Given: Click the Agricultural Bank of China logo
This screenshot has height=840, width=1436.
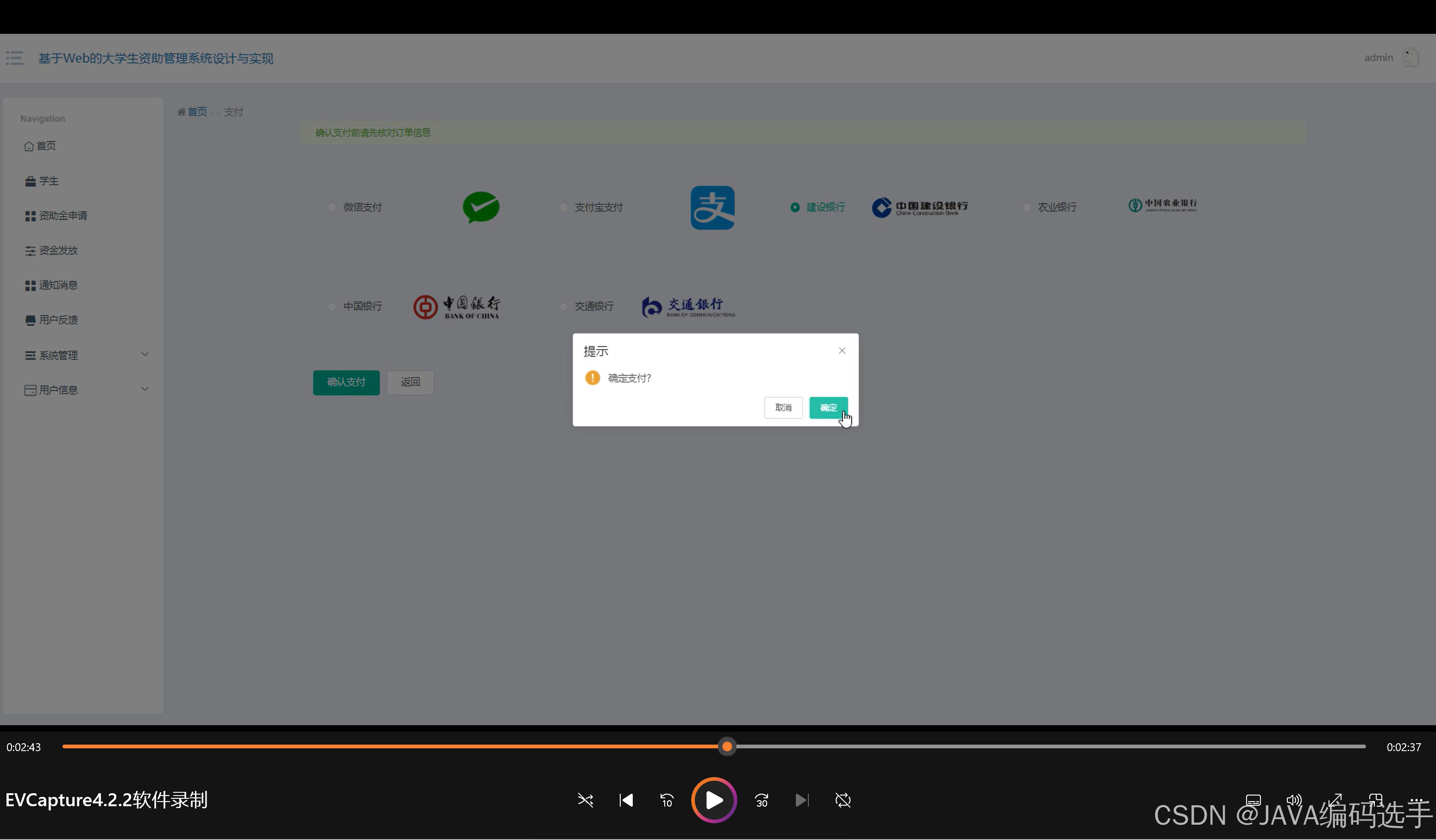Looking at the screenshot, I should coord(1163,205).
